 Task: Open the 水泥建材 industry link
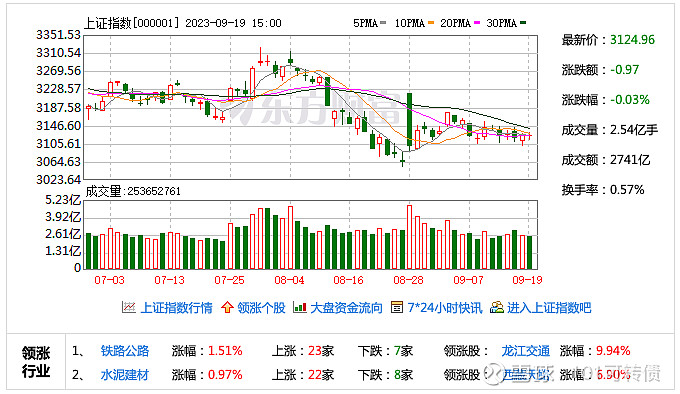125,374
